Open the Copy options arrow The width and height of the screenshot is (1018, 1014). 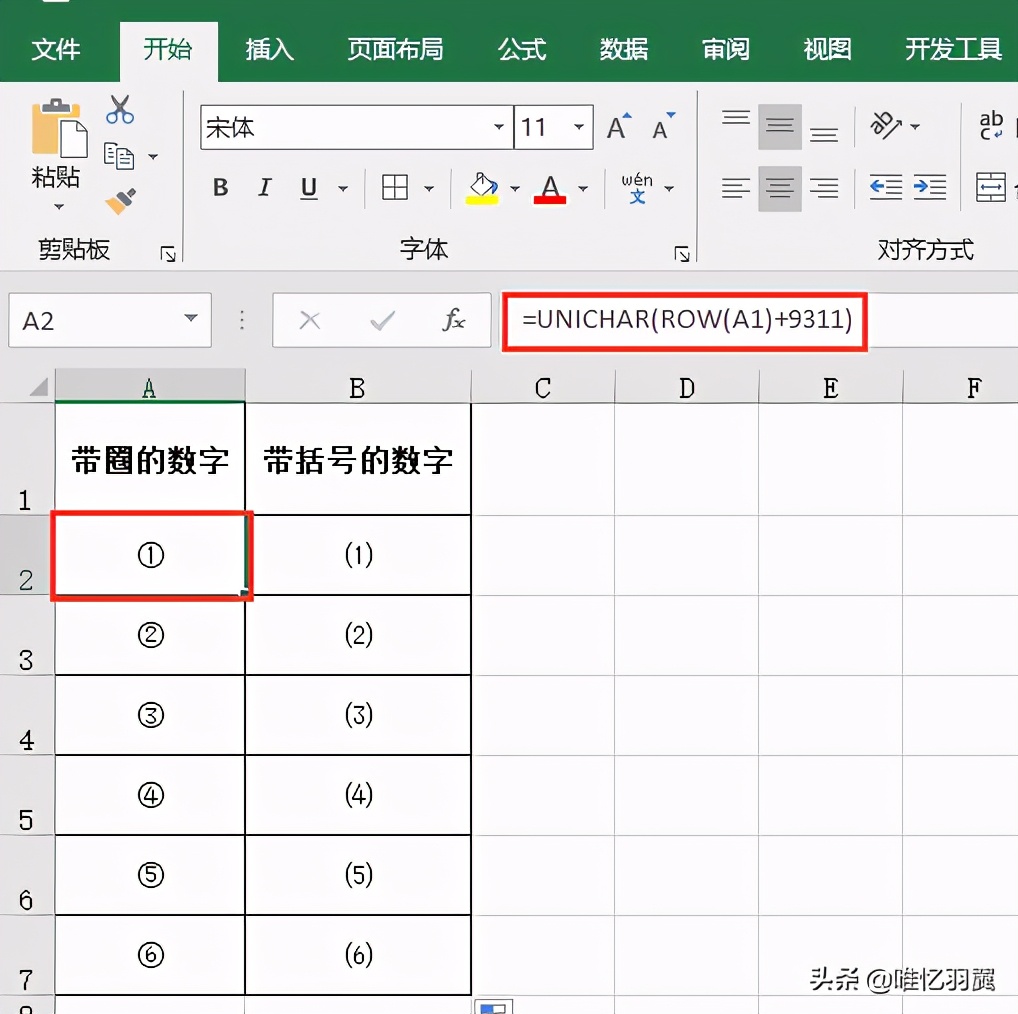(x=153, y=156)
